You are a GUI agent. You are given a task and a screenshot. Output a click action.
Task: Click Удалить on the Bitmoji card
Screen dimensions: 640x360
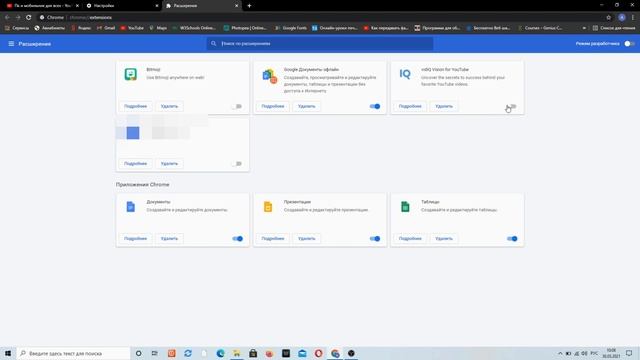pos(169,107)
